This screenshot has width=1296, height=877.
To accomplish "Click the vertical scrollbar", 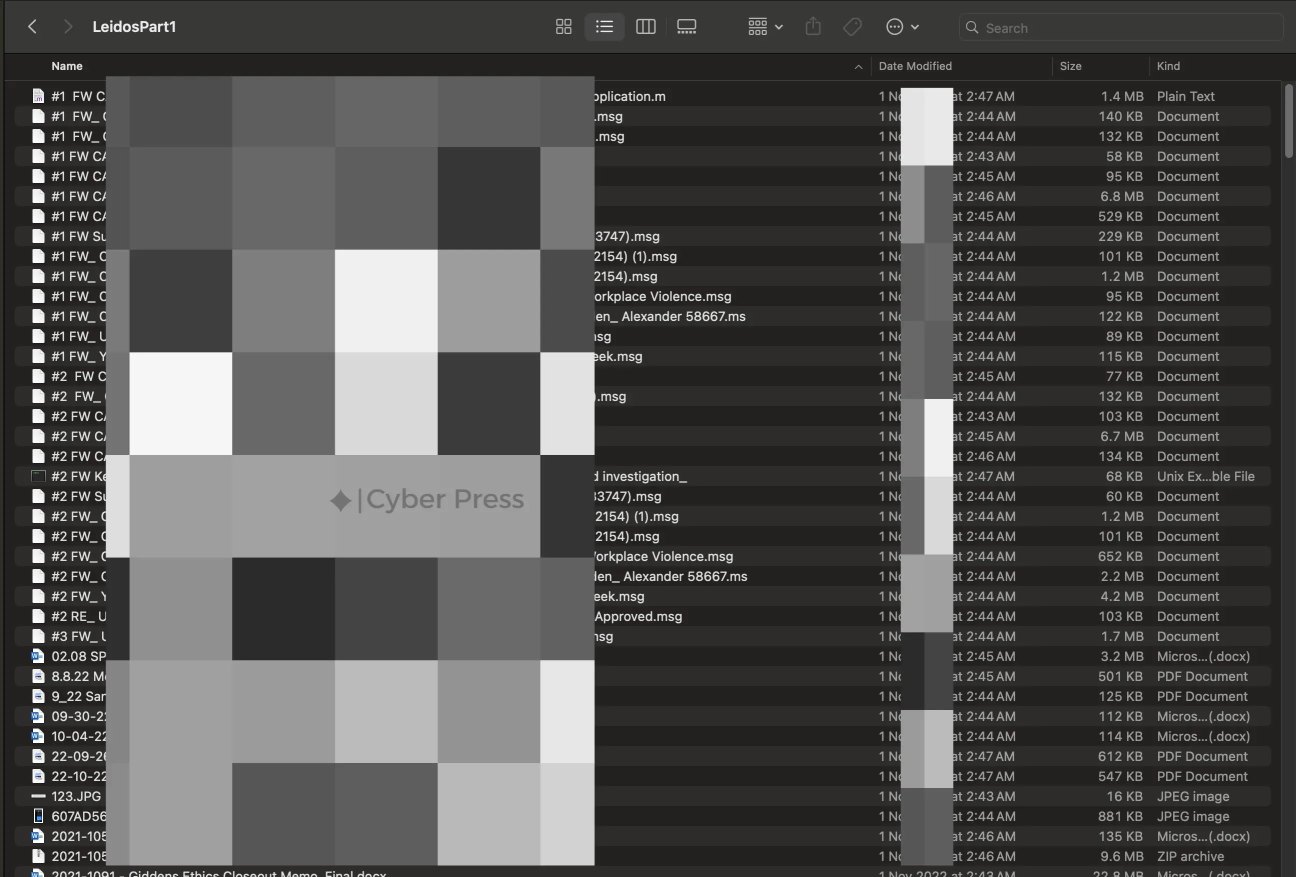I will click(1288, 120).
